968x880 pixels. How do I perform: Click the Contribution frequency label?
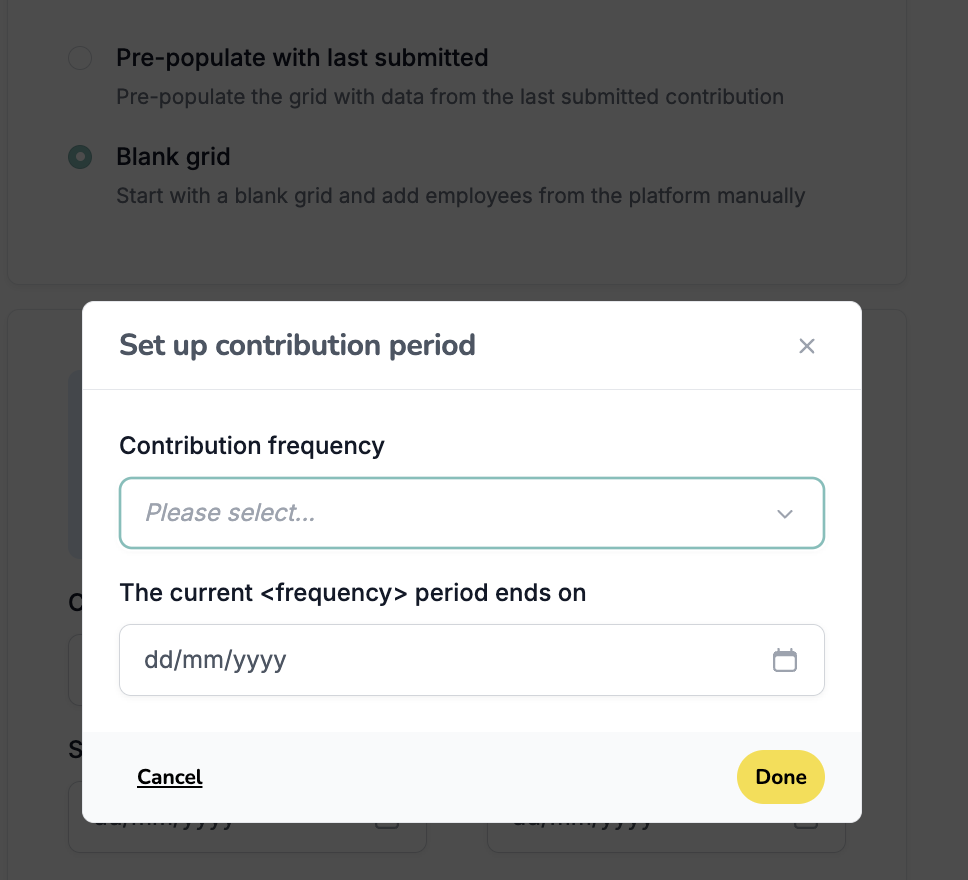point(251,446)
